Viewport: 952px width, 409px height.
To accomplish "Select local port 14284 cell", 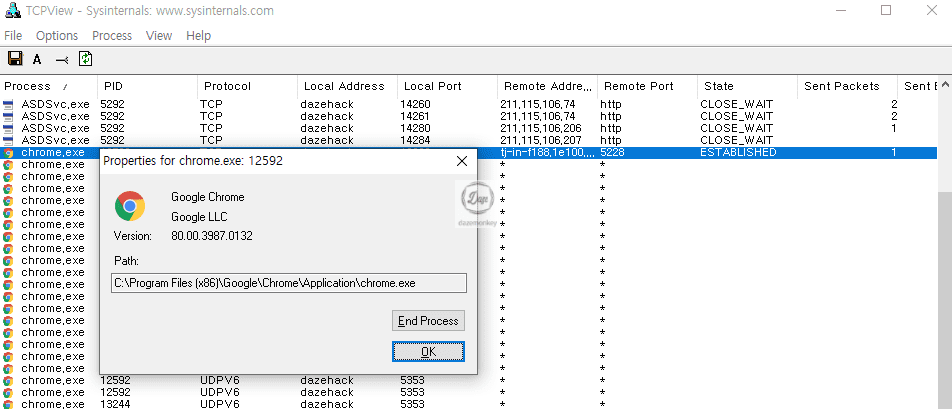I will [415, 140].
